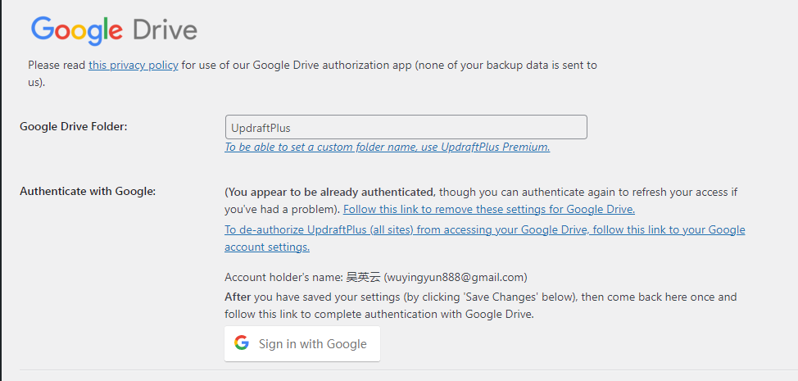Click the 'Authenticate with Google:' label
798x381 pixels.
tap(88, 191)
